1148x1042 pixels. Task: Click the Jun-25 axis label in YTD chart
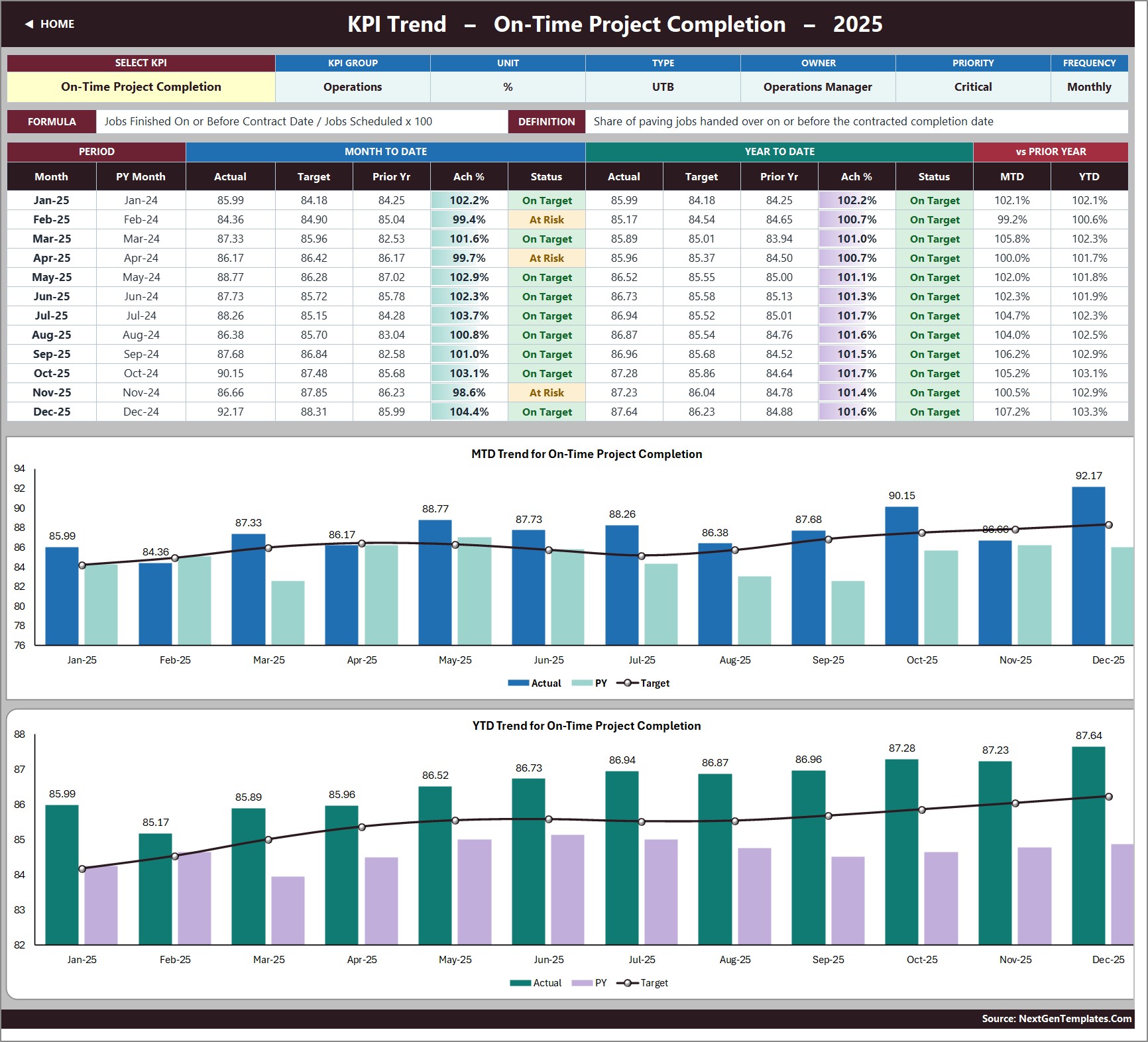pos(549,960)
